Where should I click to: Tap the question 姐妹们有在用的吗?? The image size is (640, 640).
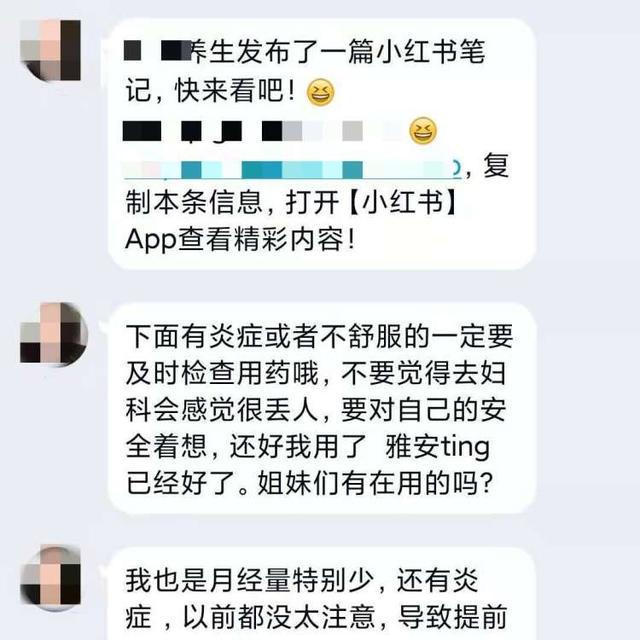point(375,483)
